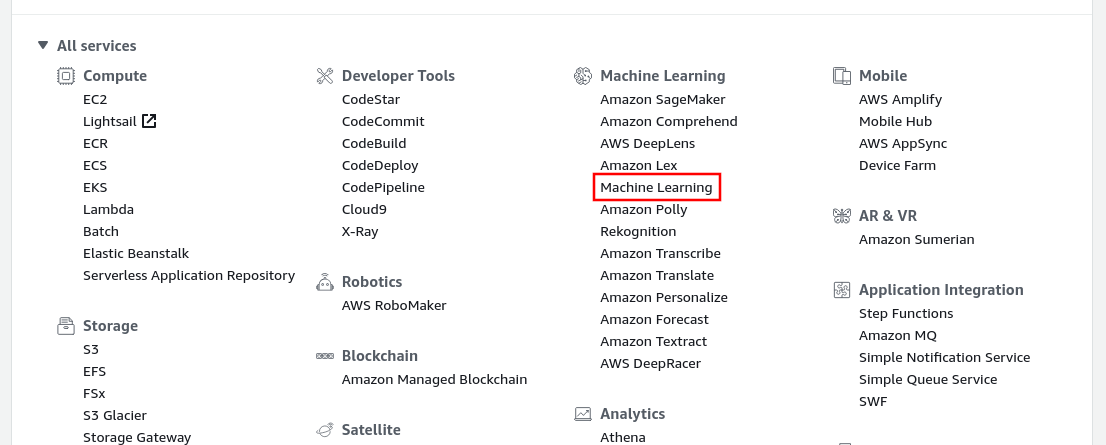Open the Machine Learning service link
The height and width of the screenshot is (445, 1106).
656,188
